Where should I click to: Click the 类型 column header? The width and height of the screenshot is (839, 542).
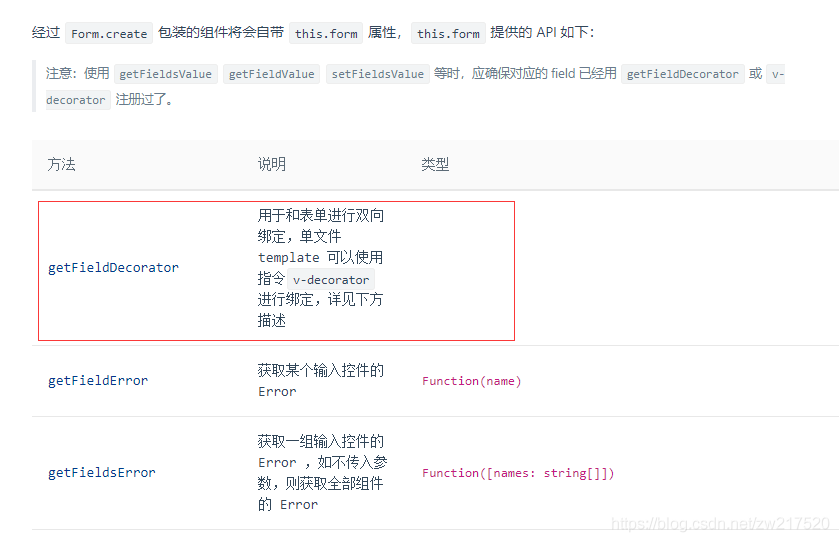[x=435, y=164]
